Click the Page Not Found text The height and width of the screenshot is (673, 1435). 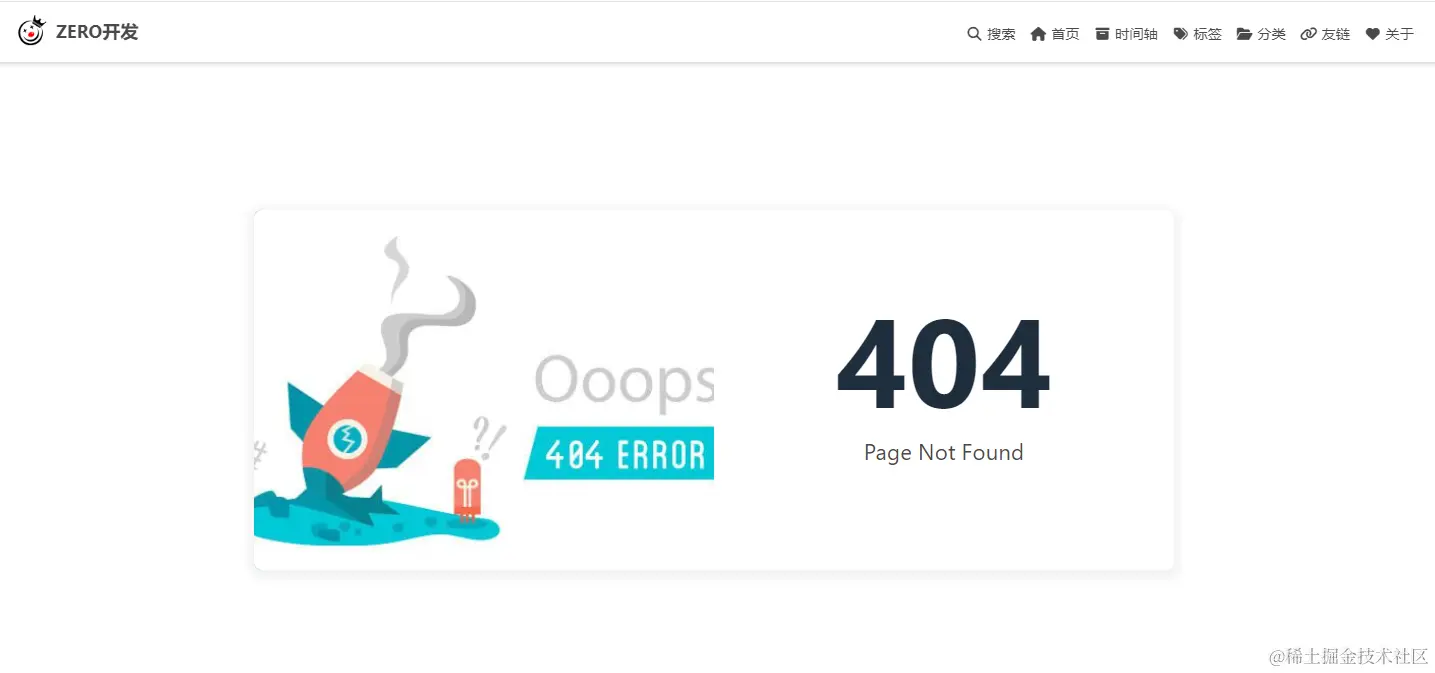[944, 453]
